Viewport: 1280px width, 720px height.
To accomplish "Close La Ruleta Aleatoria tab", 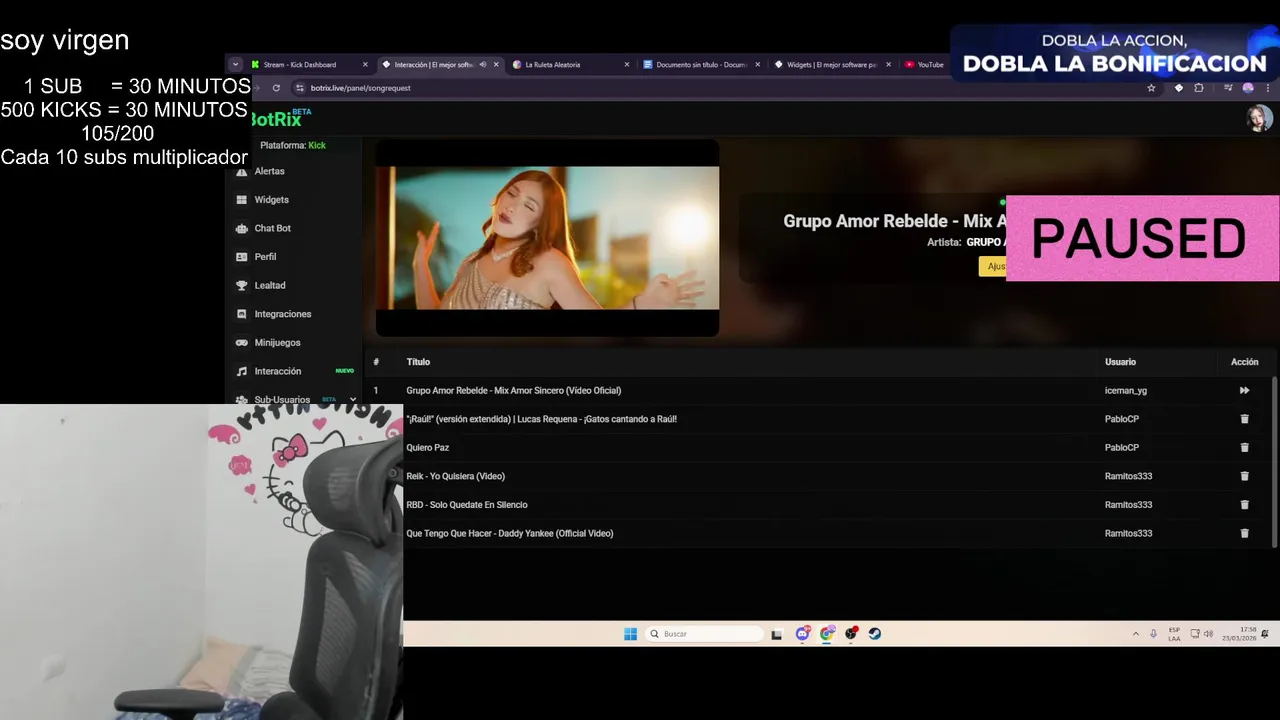I will click(627, 65).
